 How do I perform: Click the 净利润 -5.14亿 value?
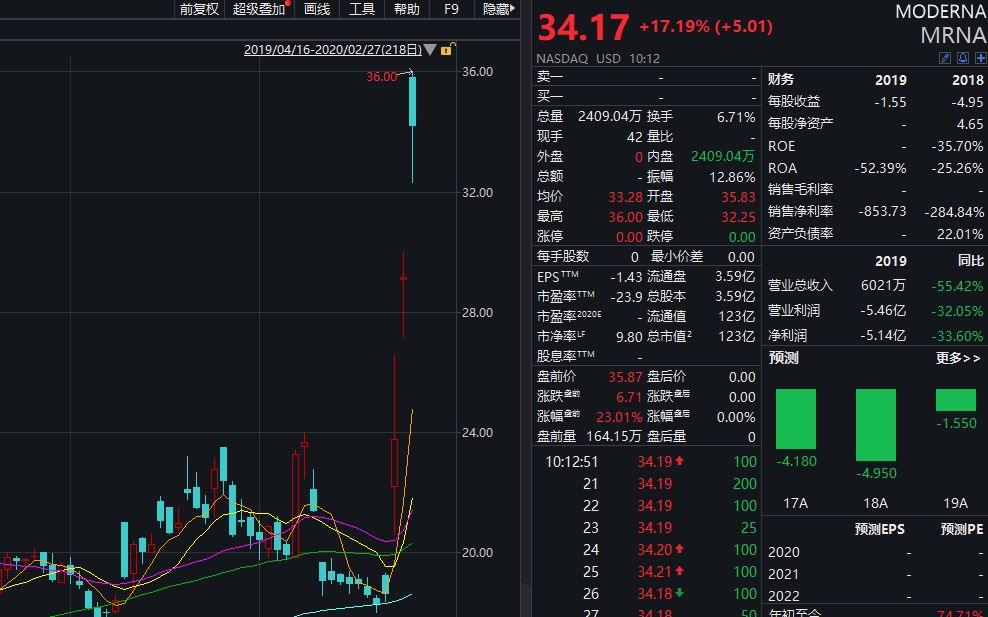coord(883,336)
